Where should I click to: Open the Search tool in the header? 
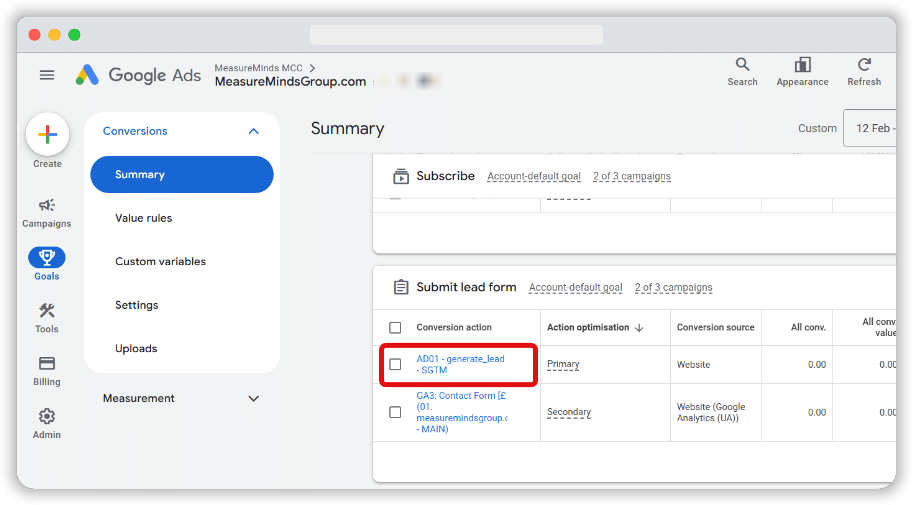point(742,72)
